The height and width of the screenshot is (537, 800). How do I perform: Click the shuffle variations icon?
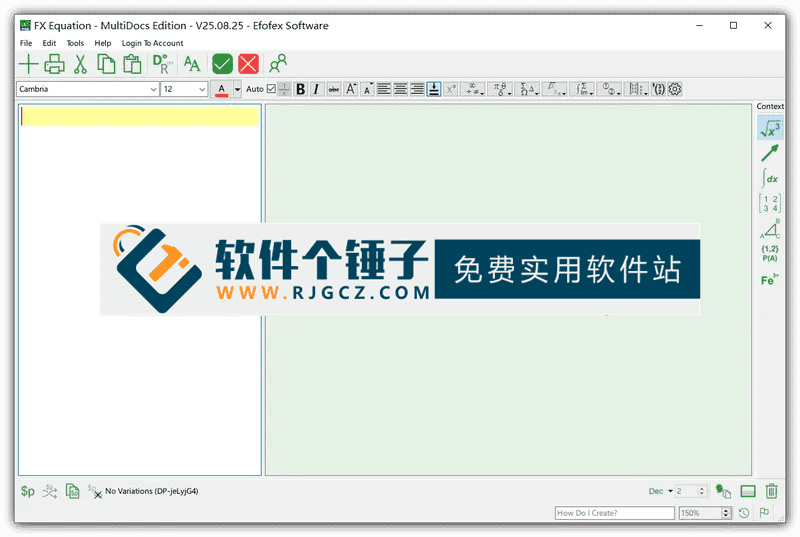[x=49, y=492]
